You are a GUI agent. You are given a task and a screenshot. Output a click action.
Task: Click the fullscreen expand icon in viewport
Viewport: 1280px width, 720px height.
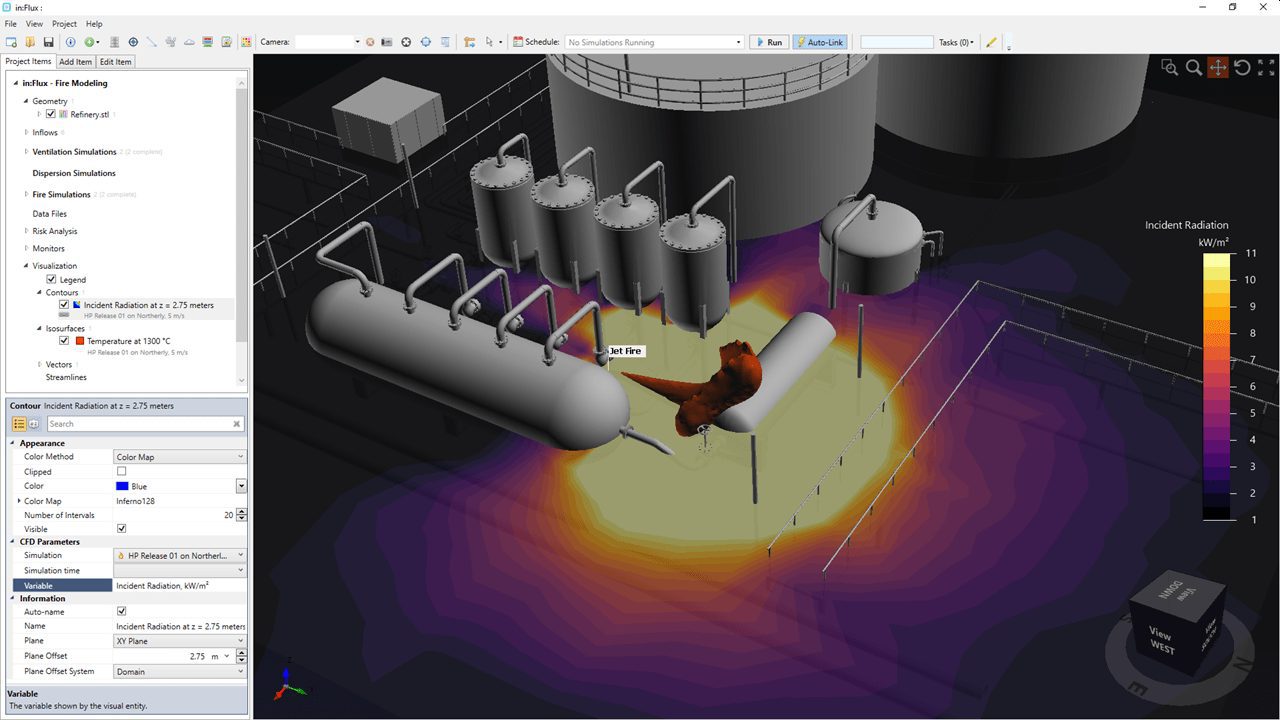click(1265, 67)
